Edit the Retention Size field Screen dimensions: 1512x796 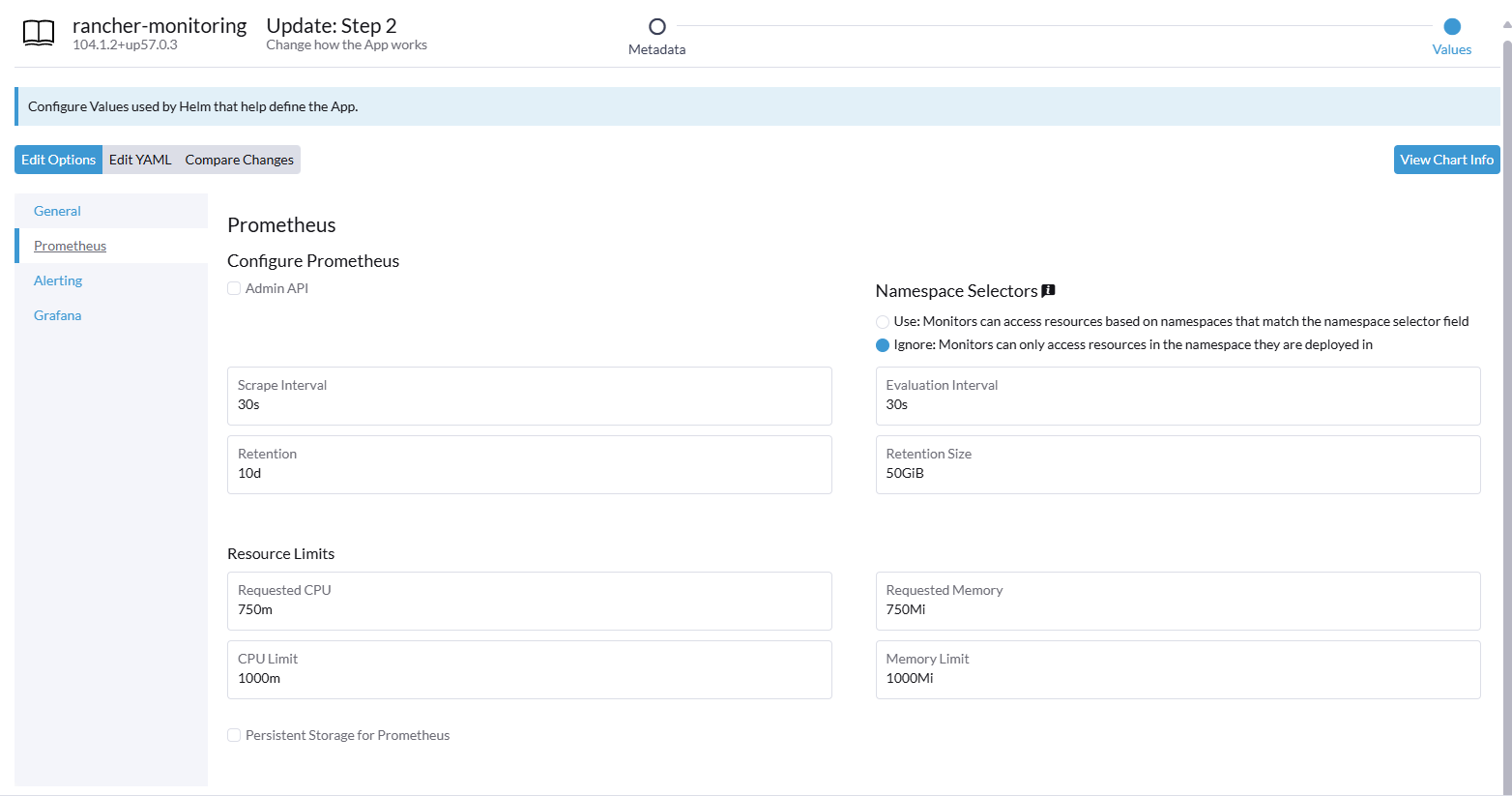[1178, 473]
